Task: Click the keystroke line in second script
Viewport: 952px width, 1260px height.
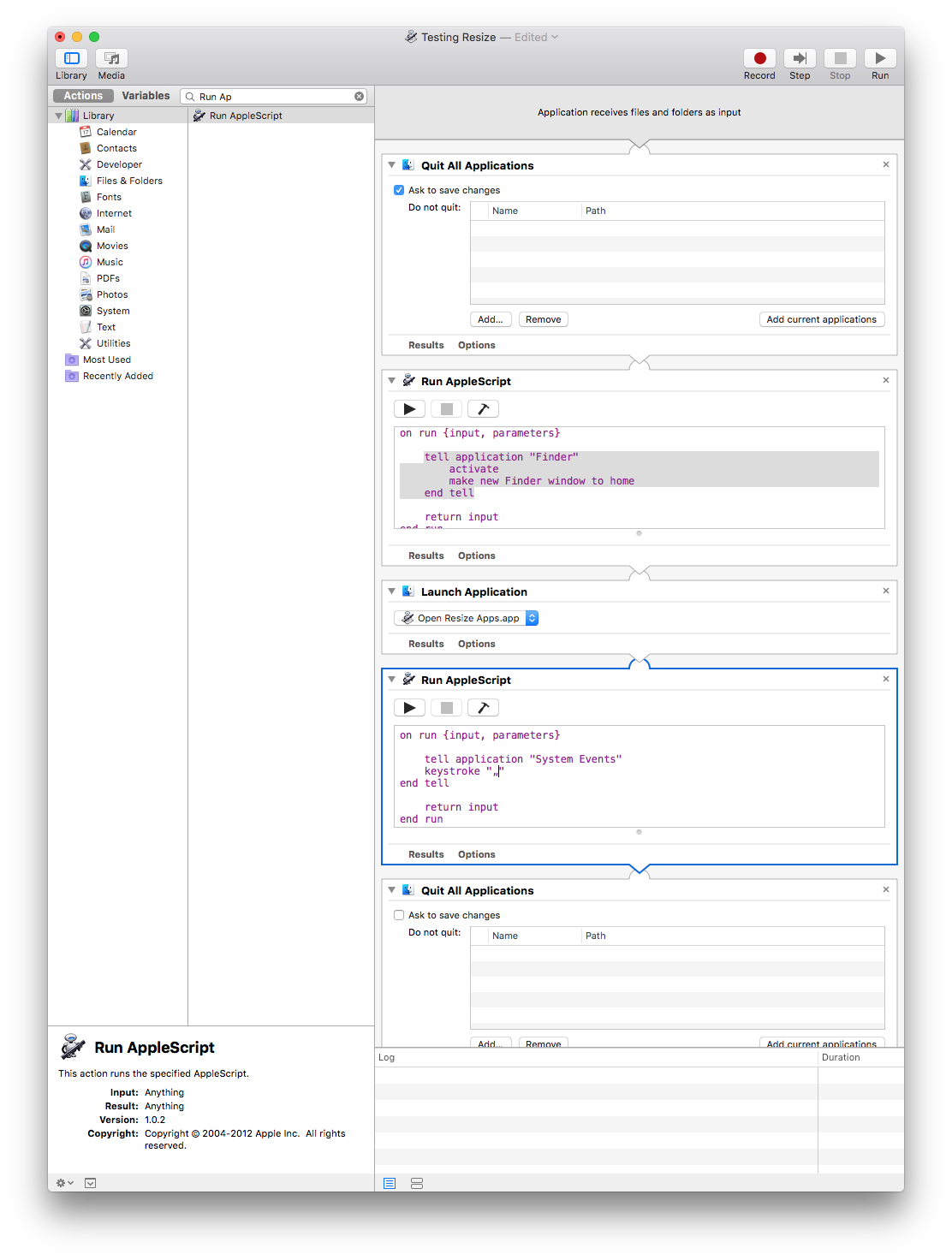Action: point(464,771)
